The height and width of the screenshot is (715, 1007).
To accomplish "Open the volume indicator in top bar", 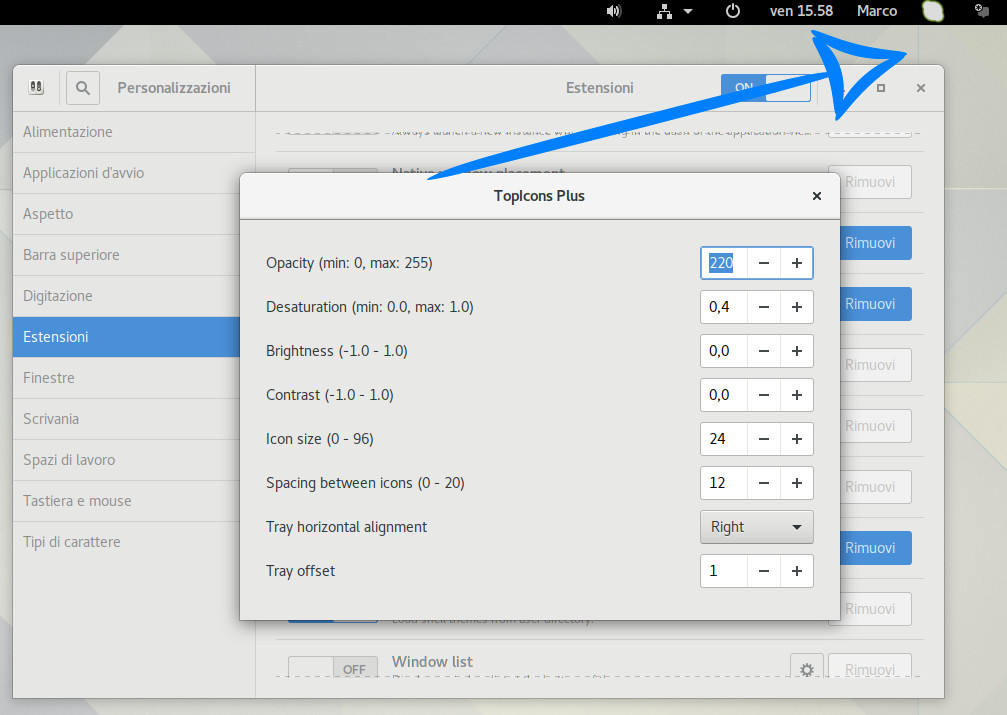I will (x=614, y=11).
